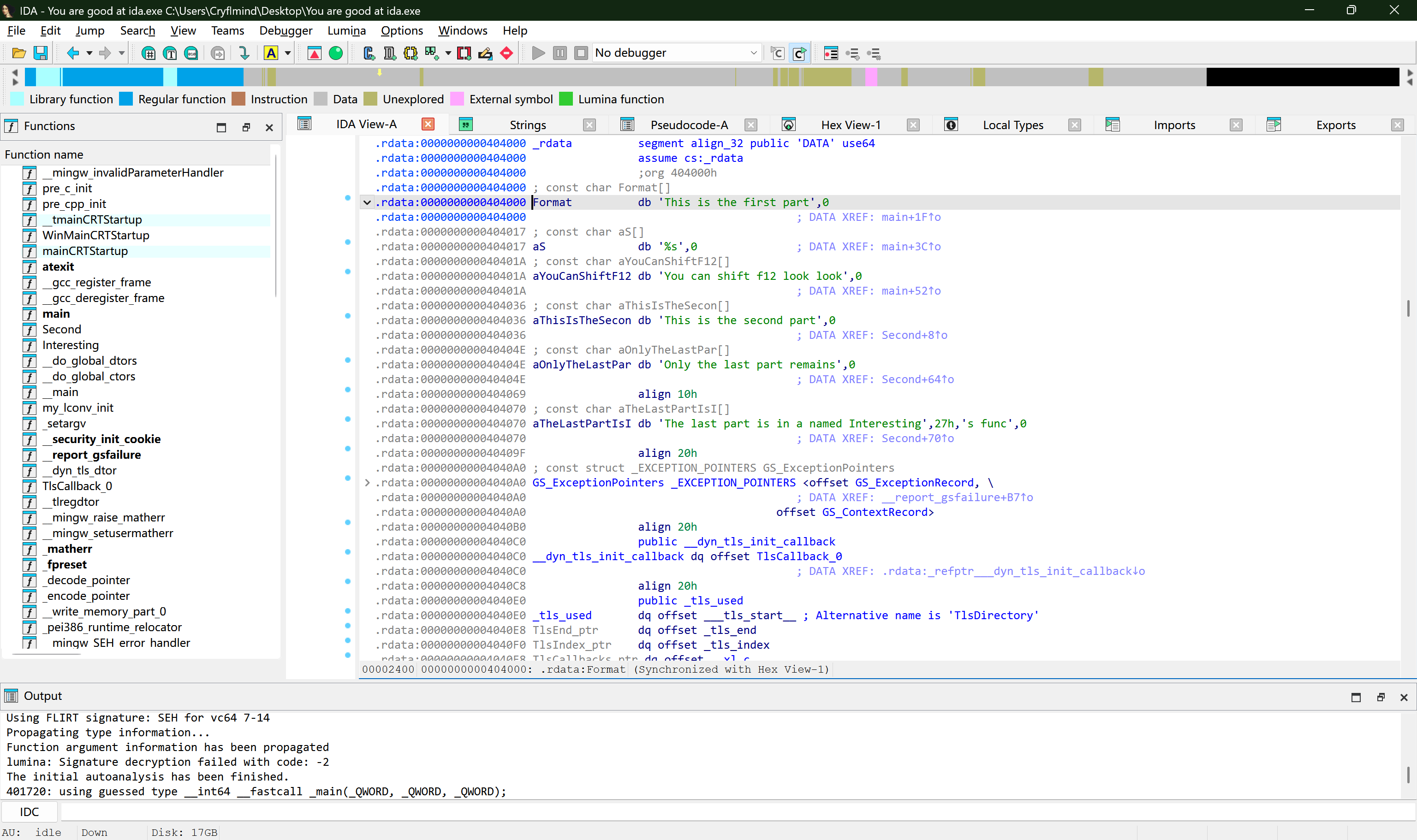
Task: Select the 'Interesting' function in list
Action: click(70, 345)
